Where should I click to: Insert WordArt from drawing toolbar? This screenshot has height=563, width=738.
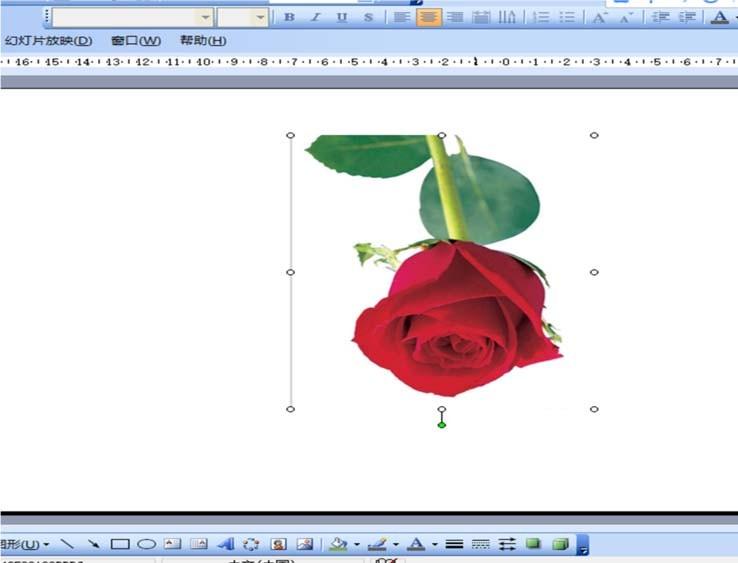click(x=225, y=545)
